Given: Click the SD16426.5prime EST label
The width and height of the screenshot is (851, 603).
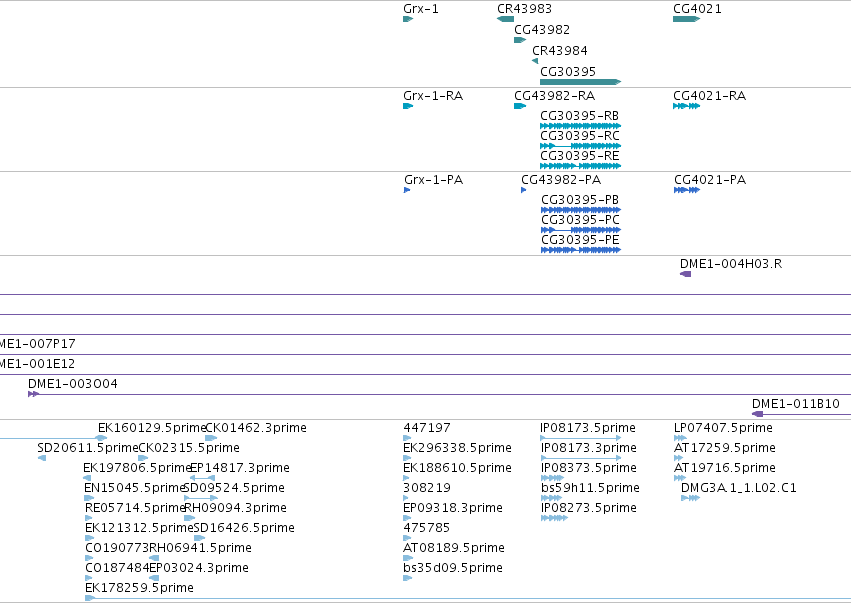Looking at the screenshot, I should tap(244, 529).
